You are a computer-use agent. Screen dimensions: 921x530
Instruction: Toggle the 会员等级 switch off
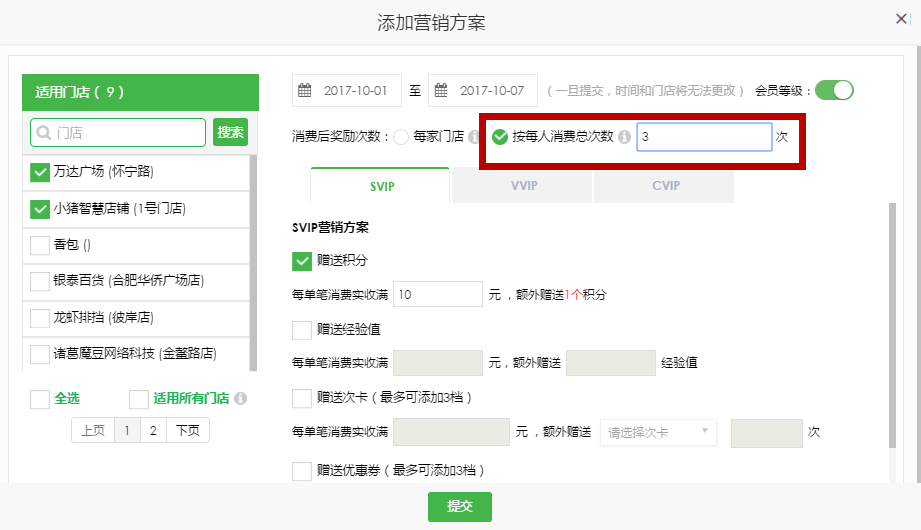(x=834, y=91)
